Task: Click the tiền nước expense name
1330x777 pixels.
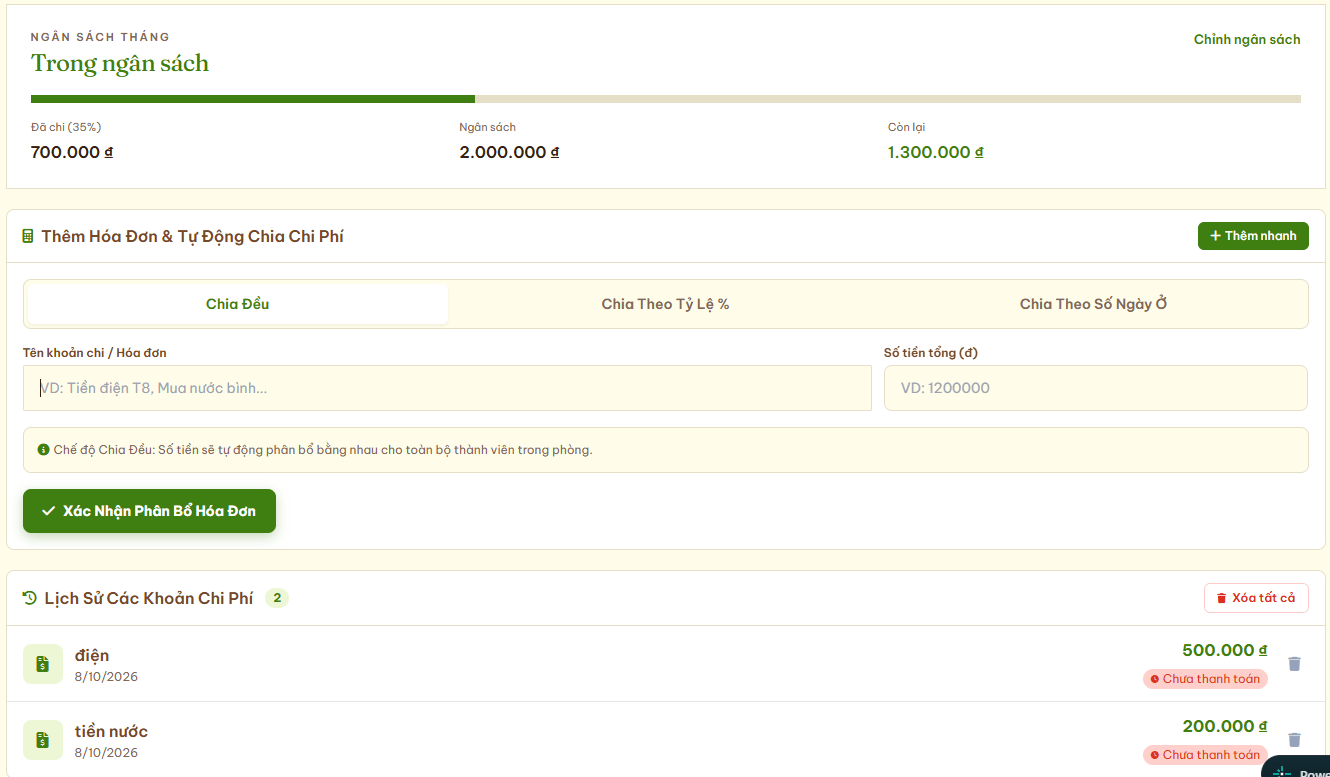Action: point(111,731)
